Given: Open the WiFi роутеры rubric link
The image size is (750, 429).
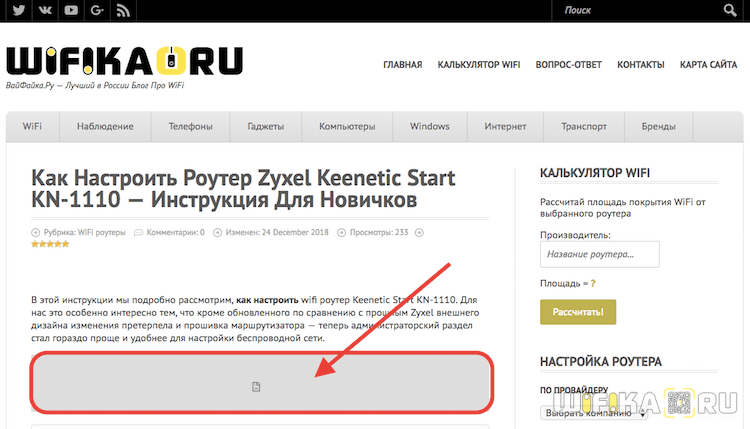Looking at the screenshot, I should (101, 232).
